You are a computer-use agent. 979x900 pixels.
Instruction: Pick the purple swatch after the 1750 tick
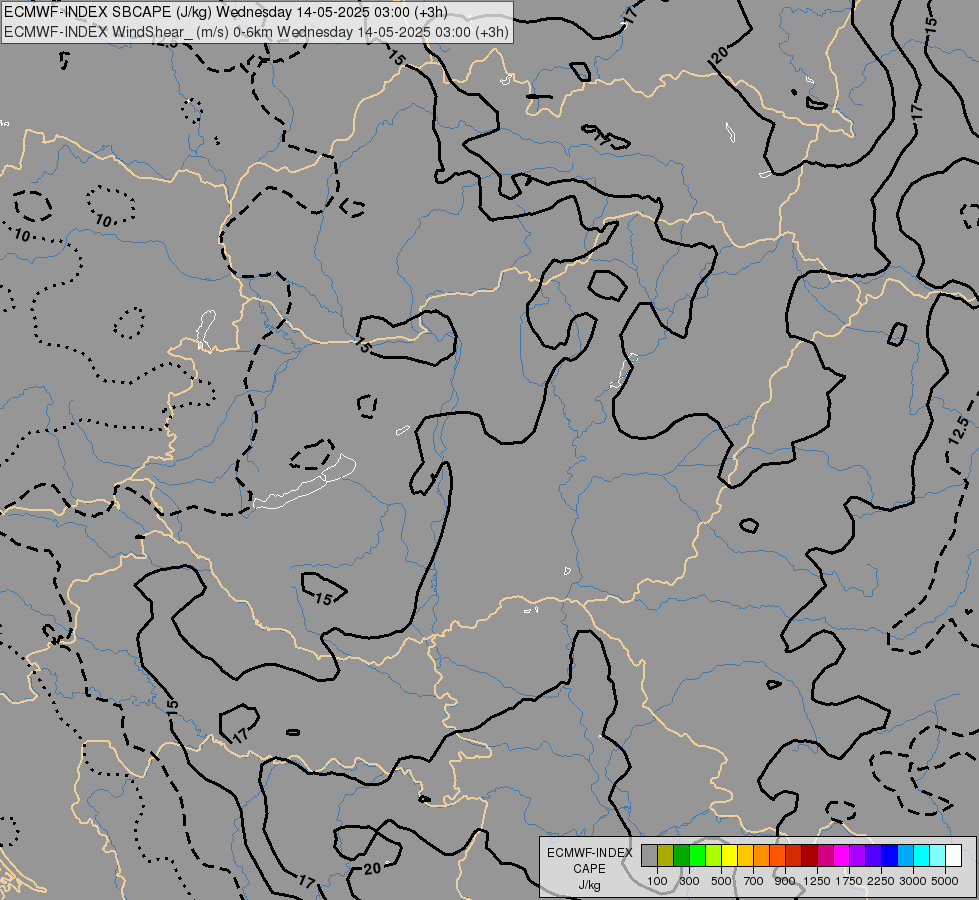857,856
